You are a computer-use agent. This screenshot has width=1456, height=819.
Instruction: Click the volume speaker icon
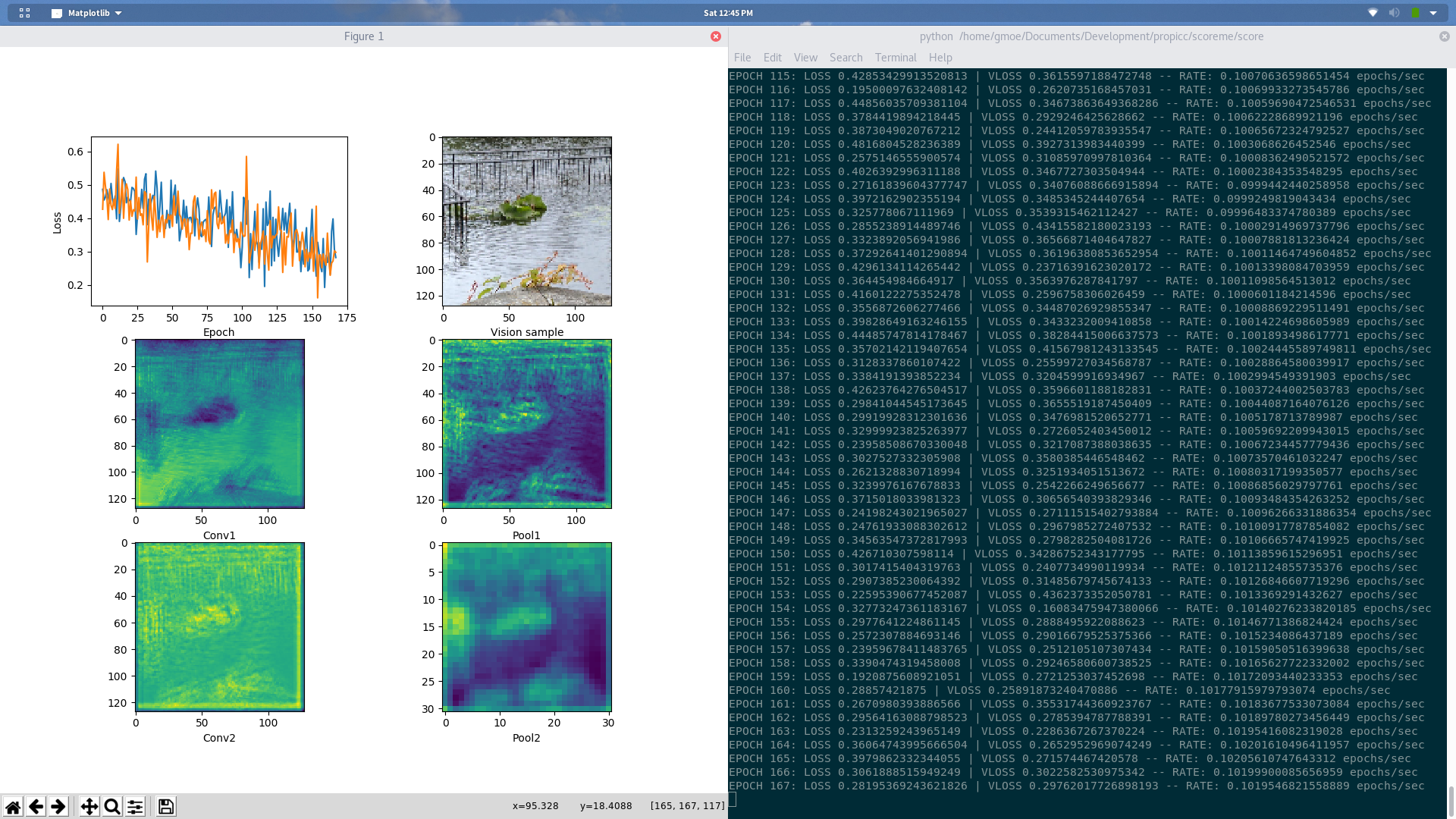point(1394,13)
